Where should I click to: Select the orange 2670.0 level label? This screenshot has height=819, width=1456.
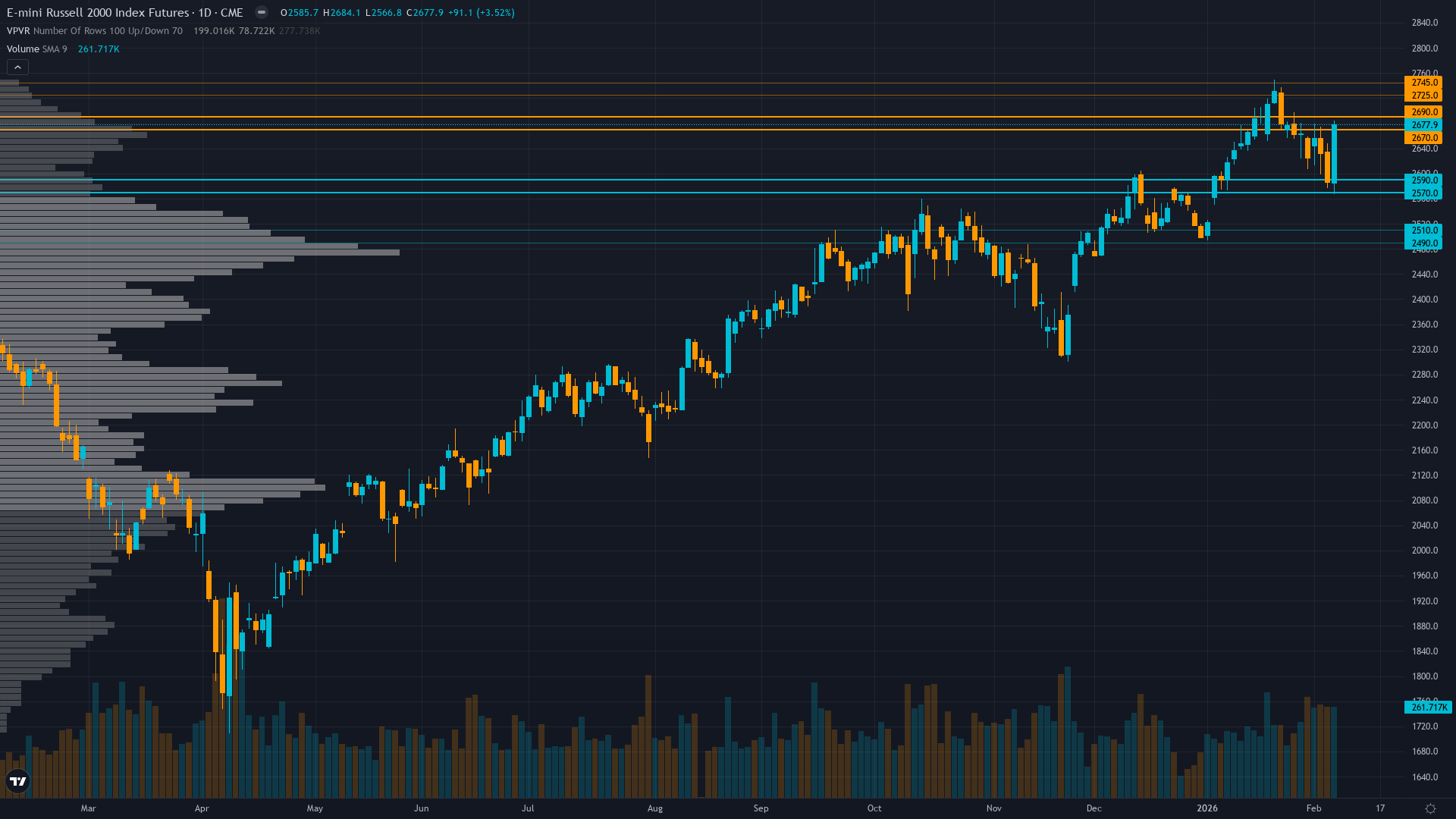[x=1424, y=137]
